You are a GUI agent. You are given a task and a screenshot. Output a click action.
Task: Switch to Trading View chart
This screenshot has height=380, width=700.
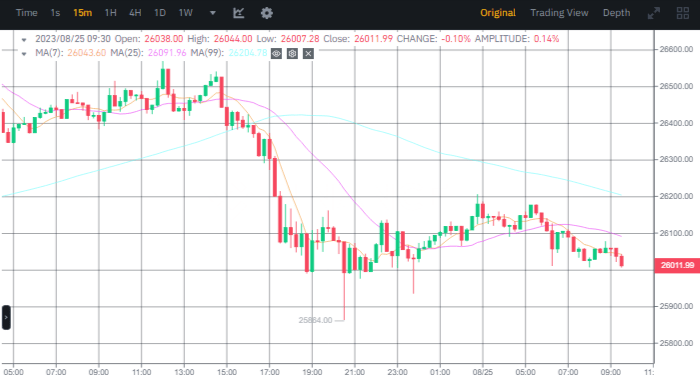coord(559,13)
